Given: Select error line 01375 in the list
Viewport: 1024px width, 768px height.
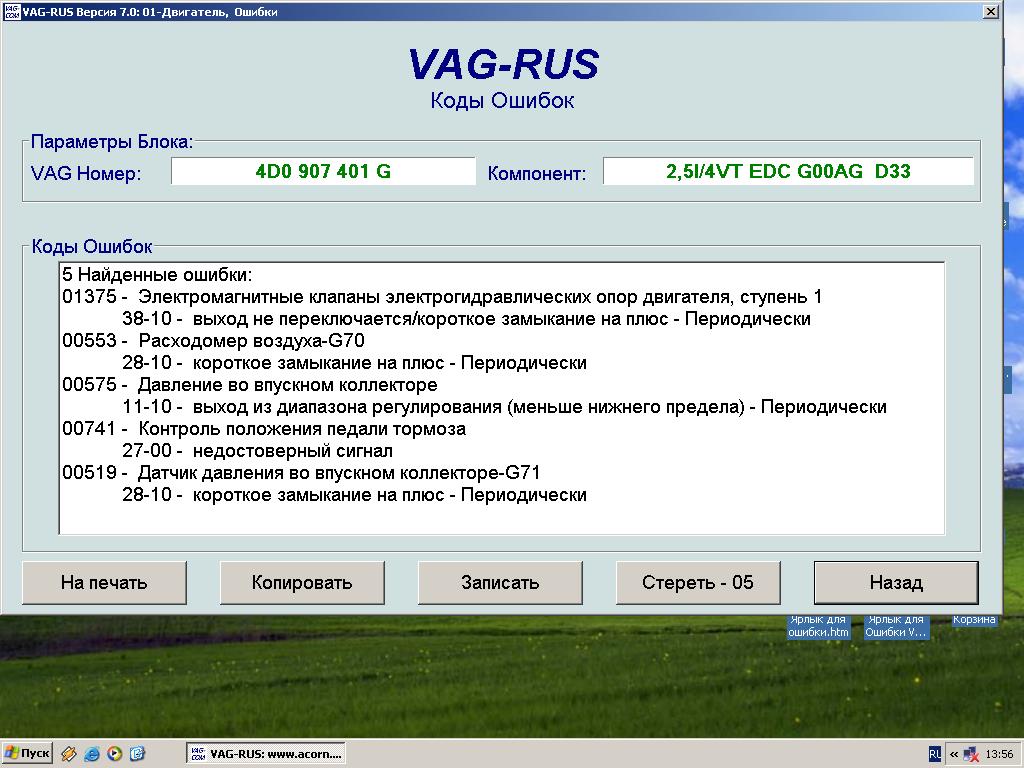Looking at the screenshot, I should coord(441,297).
